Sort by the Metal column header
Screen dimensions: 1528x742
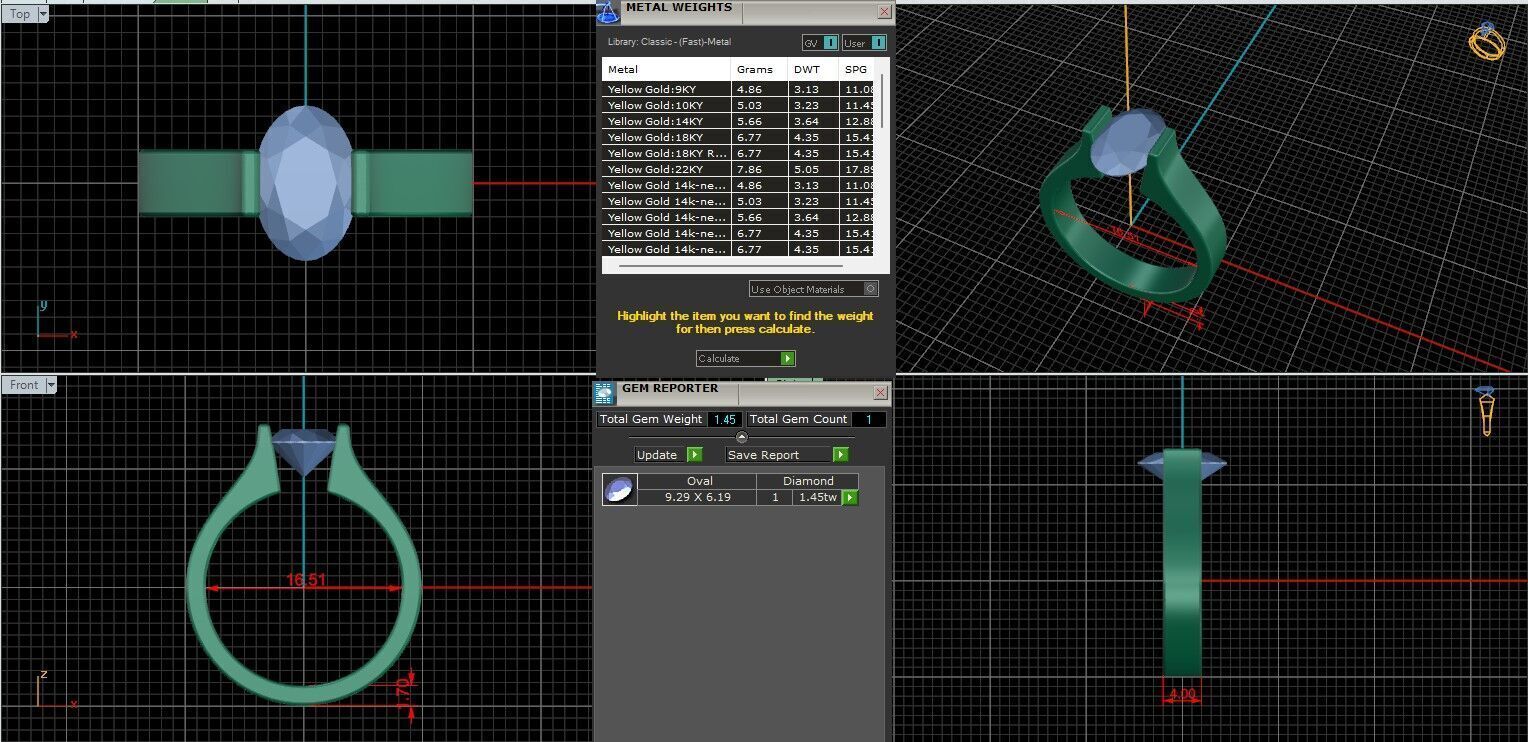point(666,69)
